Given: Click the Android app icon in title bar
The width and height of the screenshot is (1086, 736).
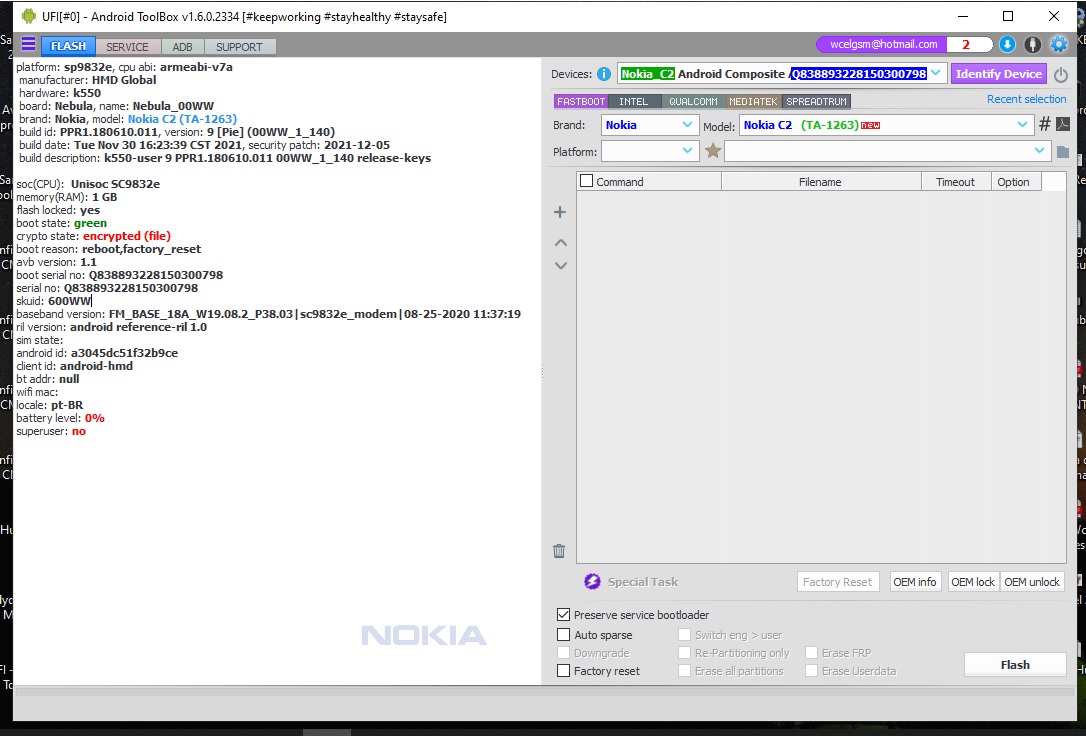Looking at the screenshot, I should 28,16.
